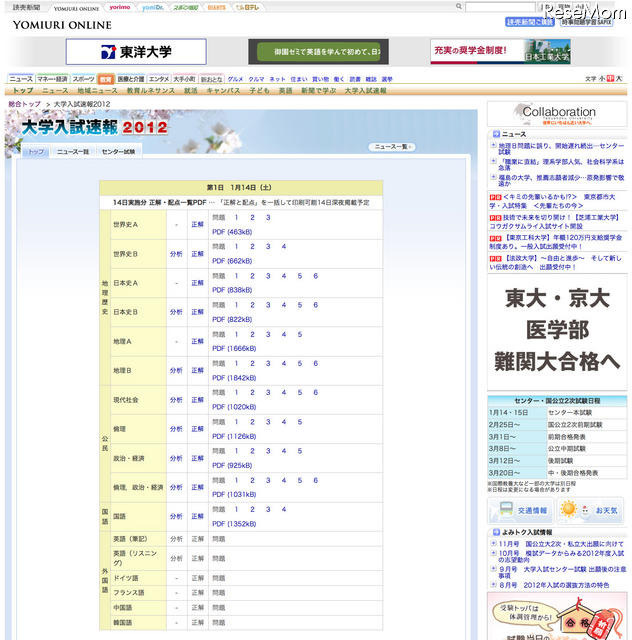Open the お天気 sun icon button
632x640 pixels.
(x=590, y=510)
